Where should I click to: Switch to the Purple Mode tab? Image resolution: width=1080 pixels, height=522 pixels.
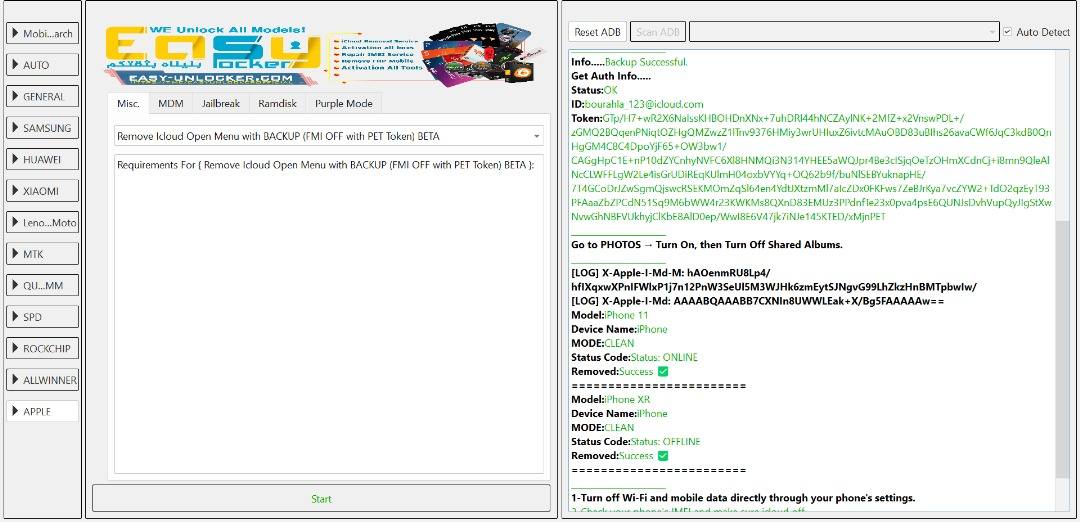coord(344,103)
